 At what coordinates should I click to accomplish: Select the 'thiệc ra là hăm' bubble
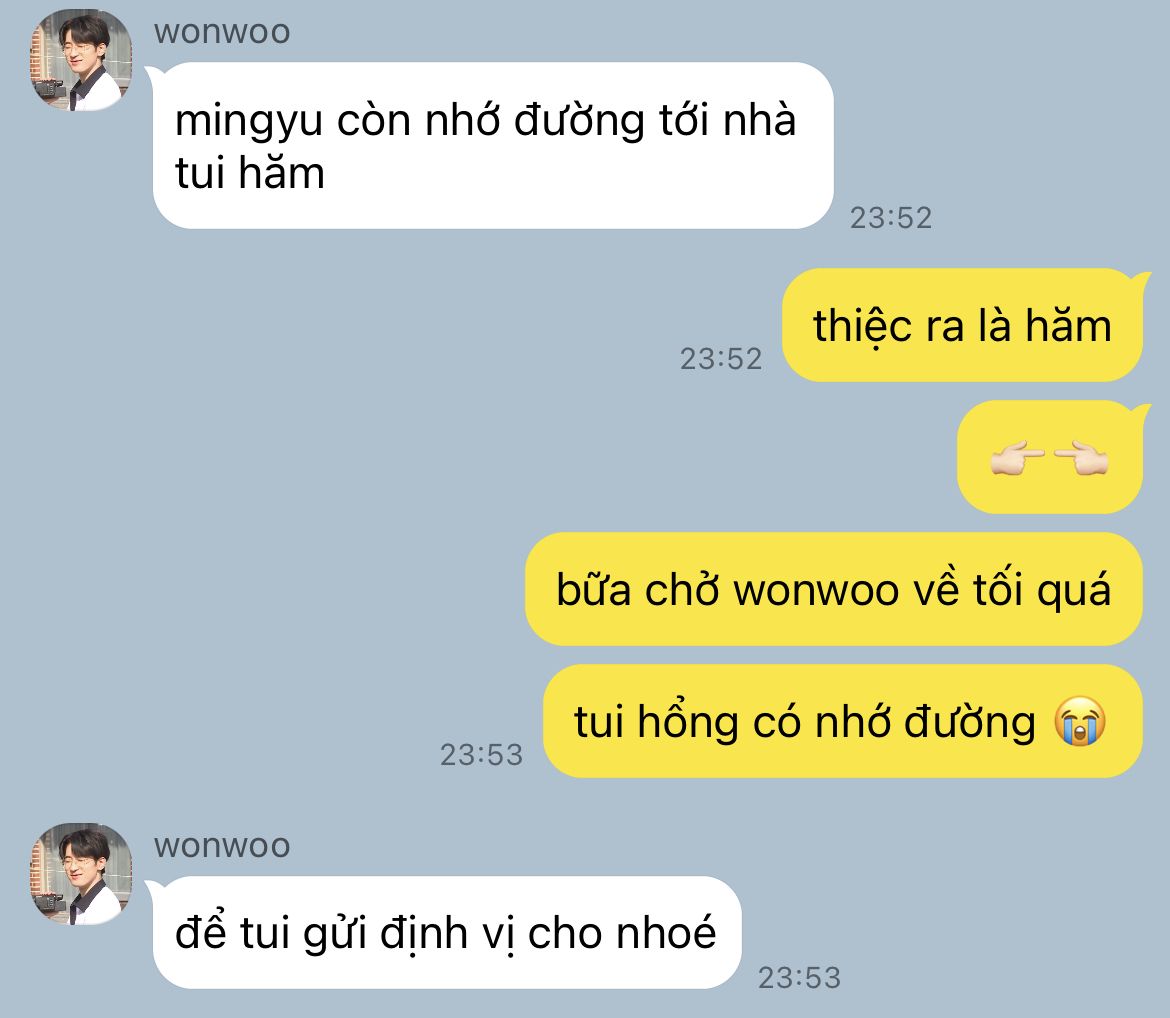point(963,325)
